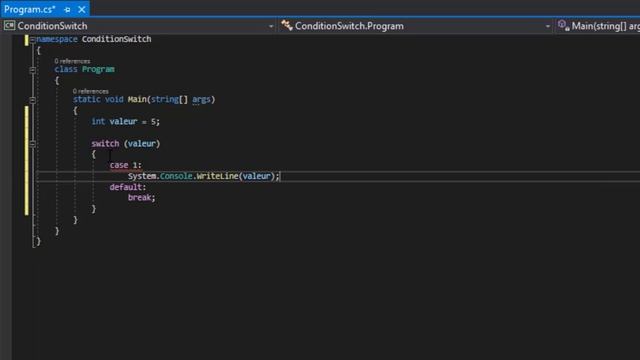Click the C# project icon beside ConditionSwitch
640x360 pixels.
(9, 26)
